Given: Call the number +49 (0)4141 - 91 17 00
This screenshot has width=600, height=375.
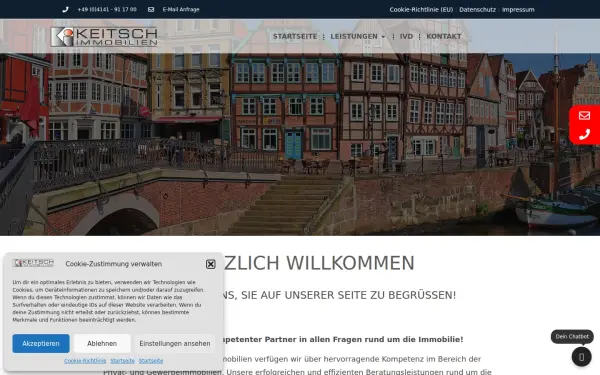Looking at the screenshot, I should (x=107, y=10).
